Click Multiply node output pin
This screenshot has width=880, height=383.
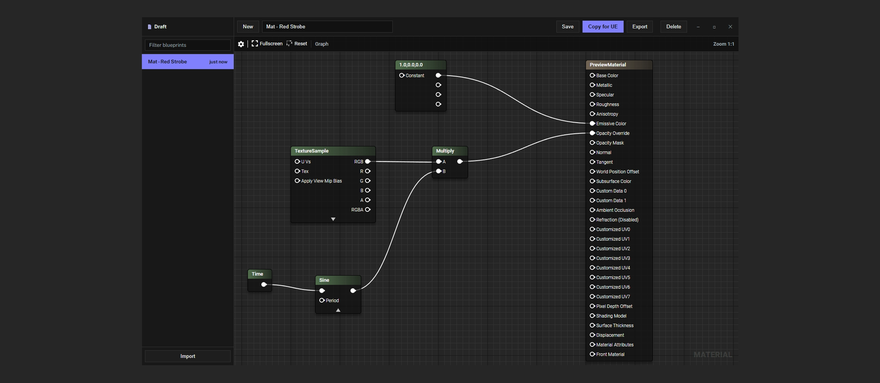click(x=460, y=161)
